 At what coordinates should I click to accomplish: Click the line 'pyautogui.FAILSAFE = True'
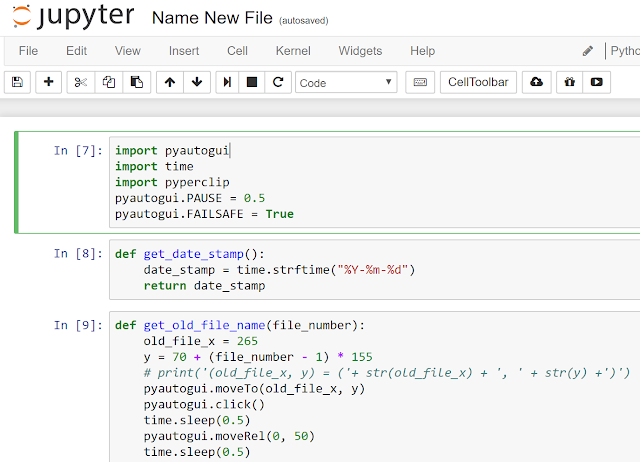coord(204,214)
